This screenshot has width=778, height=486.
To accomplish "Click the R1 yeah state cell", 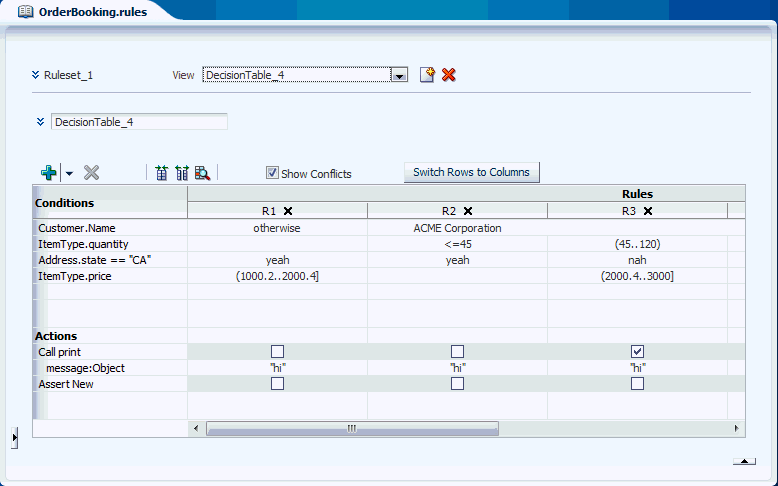I will click(x=277, y=260).
